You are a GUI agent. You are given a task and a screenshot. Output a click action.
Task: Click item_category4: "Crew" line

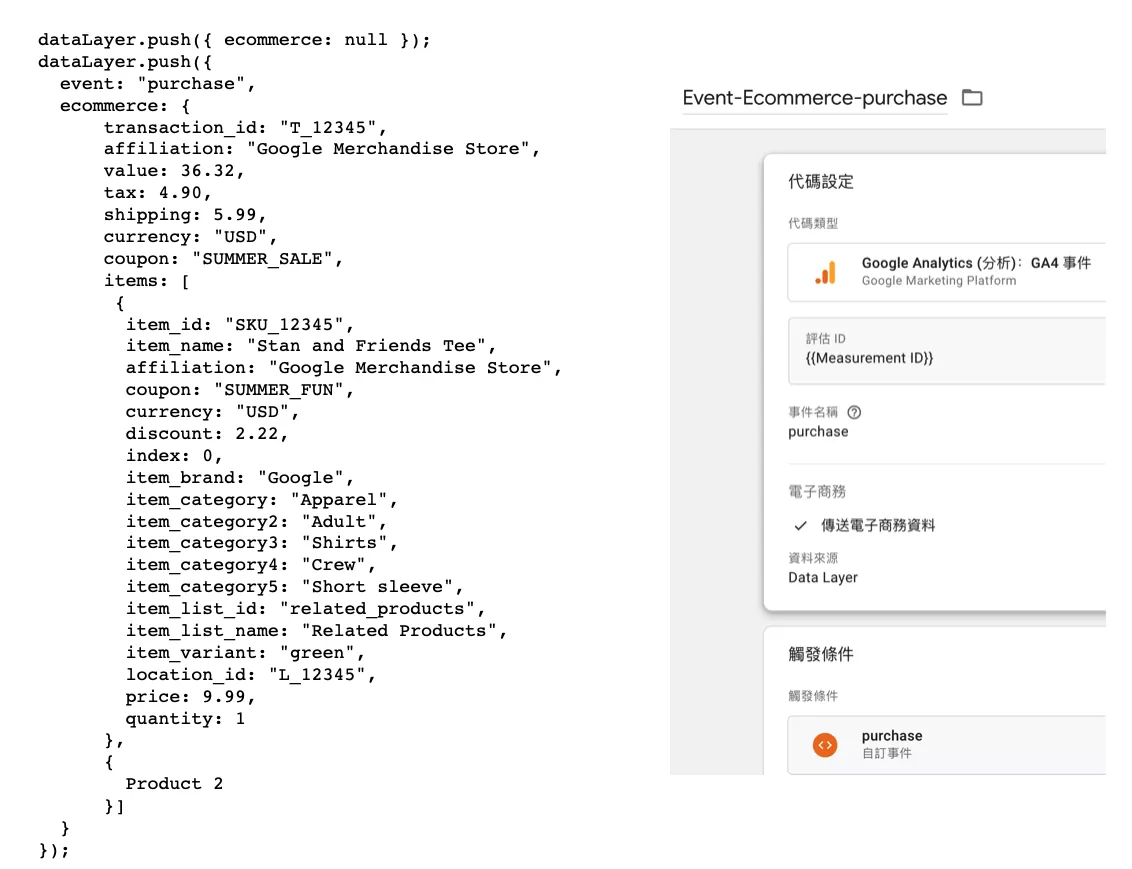tap(251, 565)
